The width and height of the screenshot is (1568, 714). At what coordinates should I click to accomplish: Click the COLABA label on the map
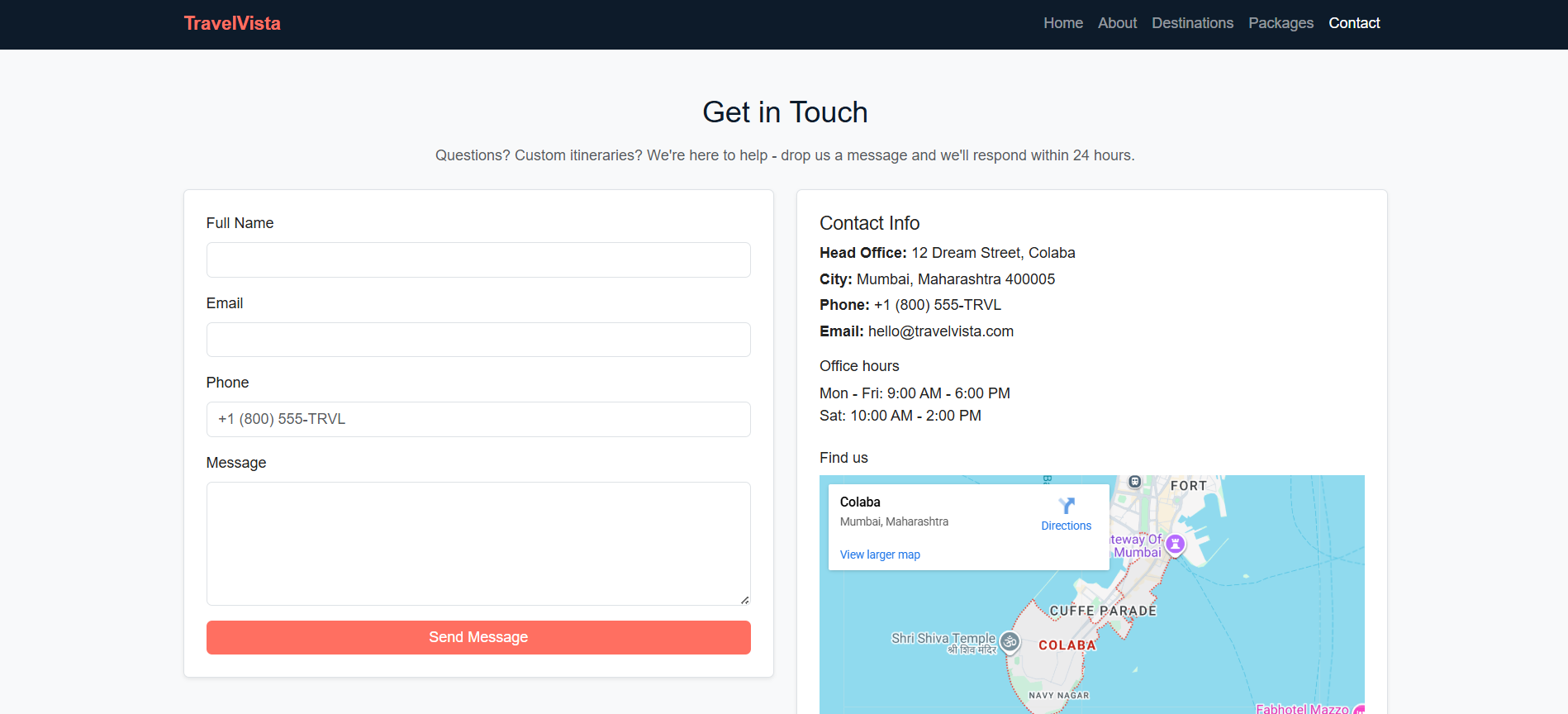click(1067, 645)
